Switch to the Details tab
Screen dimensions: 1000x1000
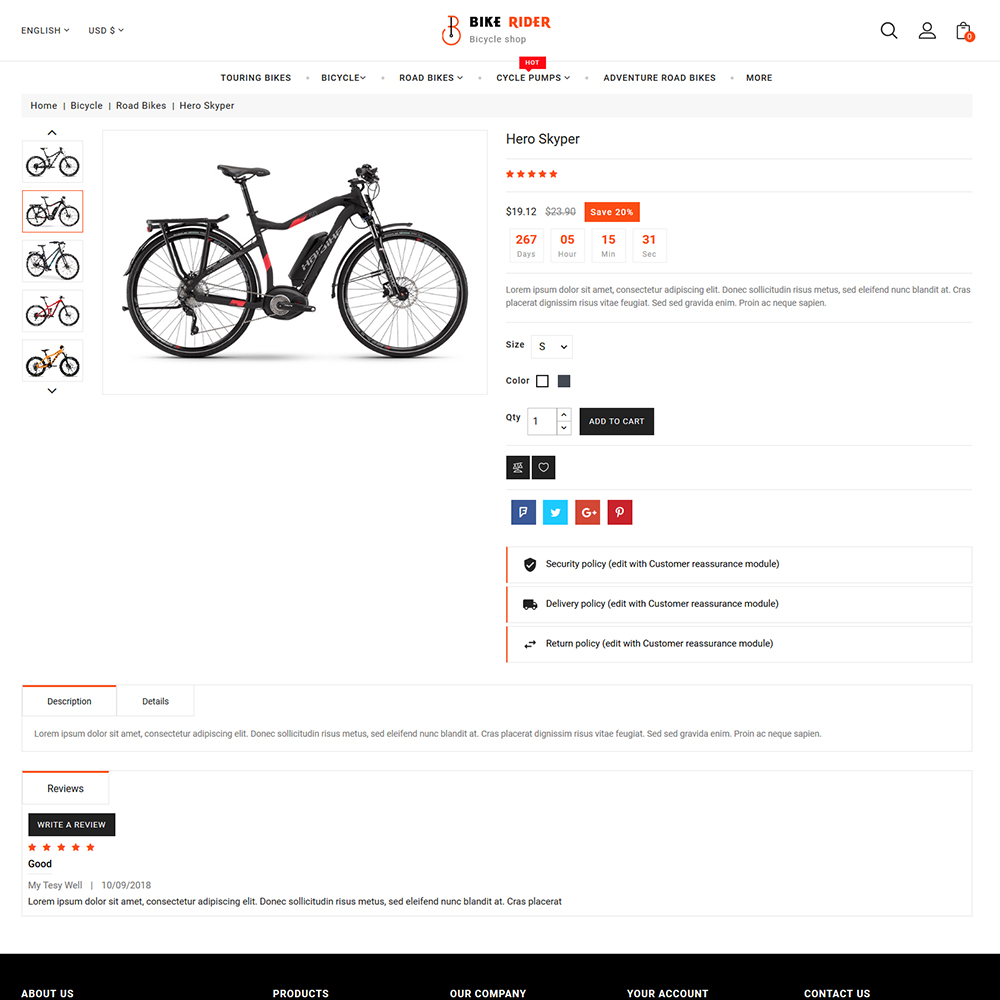tap(155, 701)
